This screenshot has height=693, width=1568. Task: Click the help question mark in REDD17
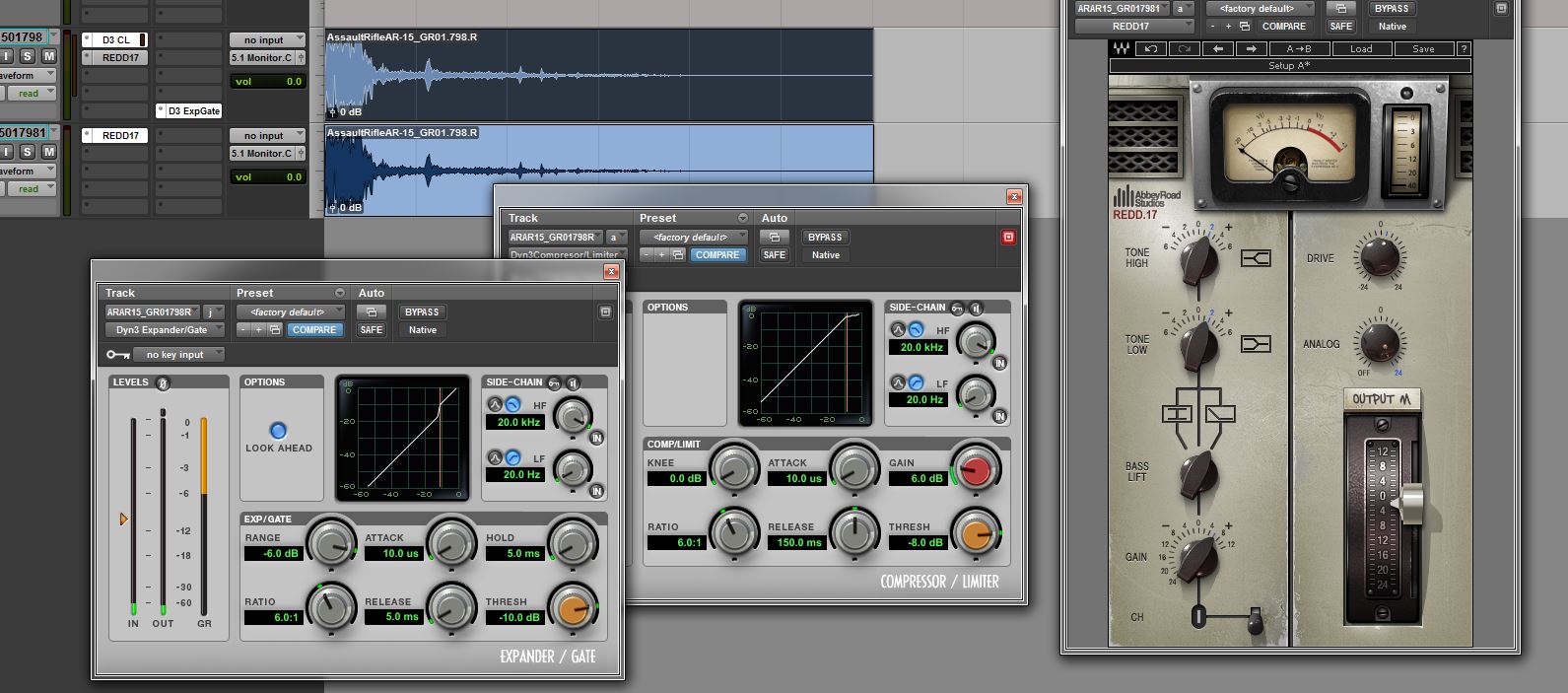[1464, 49]
